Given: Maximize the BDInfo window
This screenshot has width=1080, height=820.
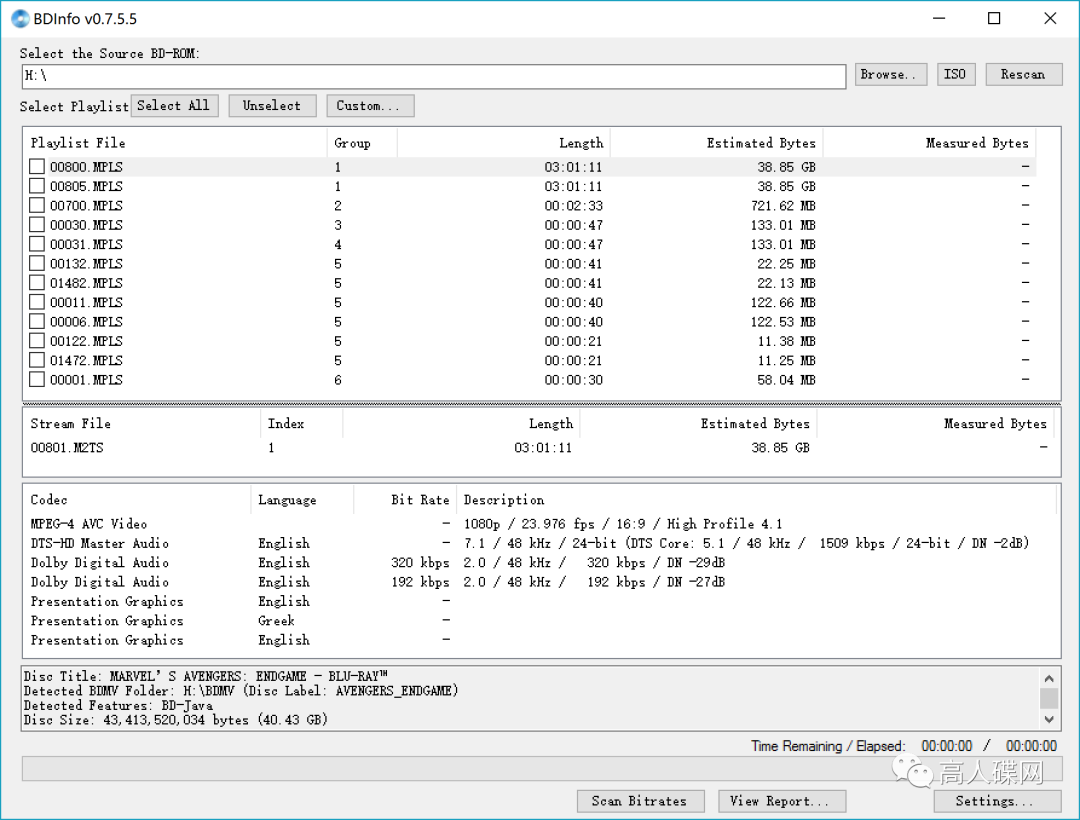Looking at the screenshot, I should 994,19.
